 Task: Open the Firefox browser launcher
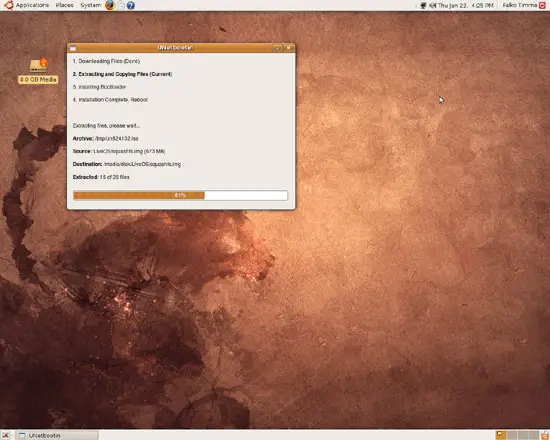[110, 5]
